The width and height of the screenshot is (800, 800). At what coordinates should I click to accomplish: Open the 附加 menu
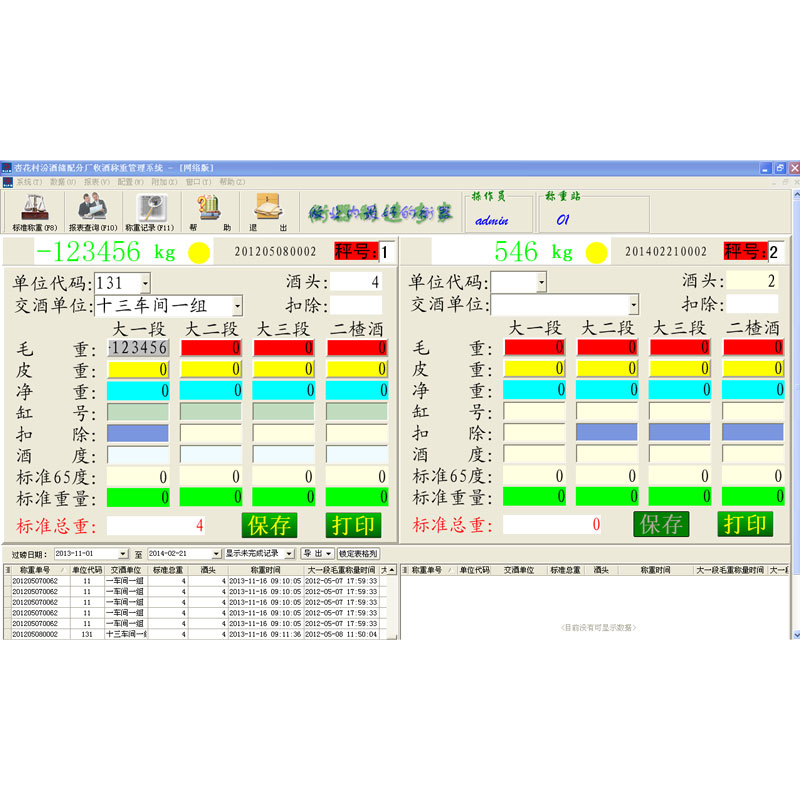tap(164, 182)
